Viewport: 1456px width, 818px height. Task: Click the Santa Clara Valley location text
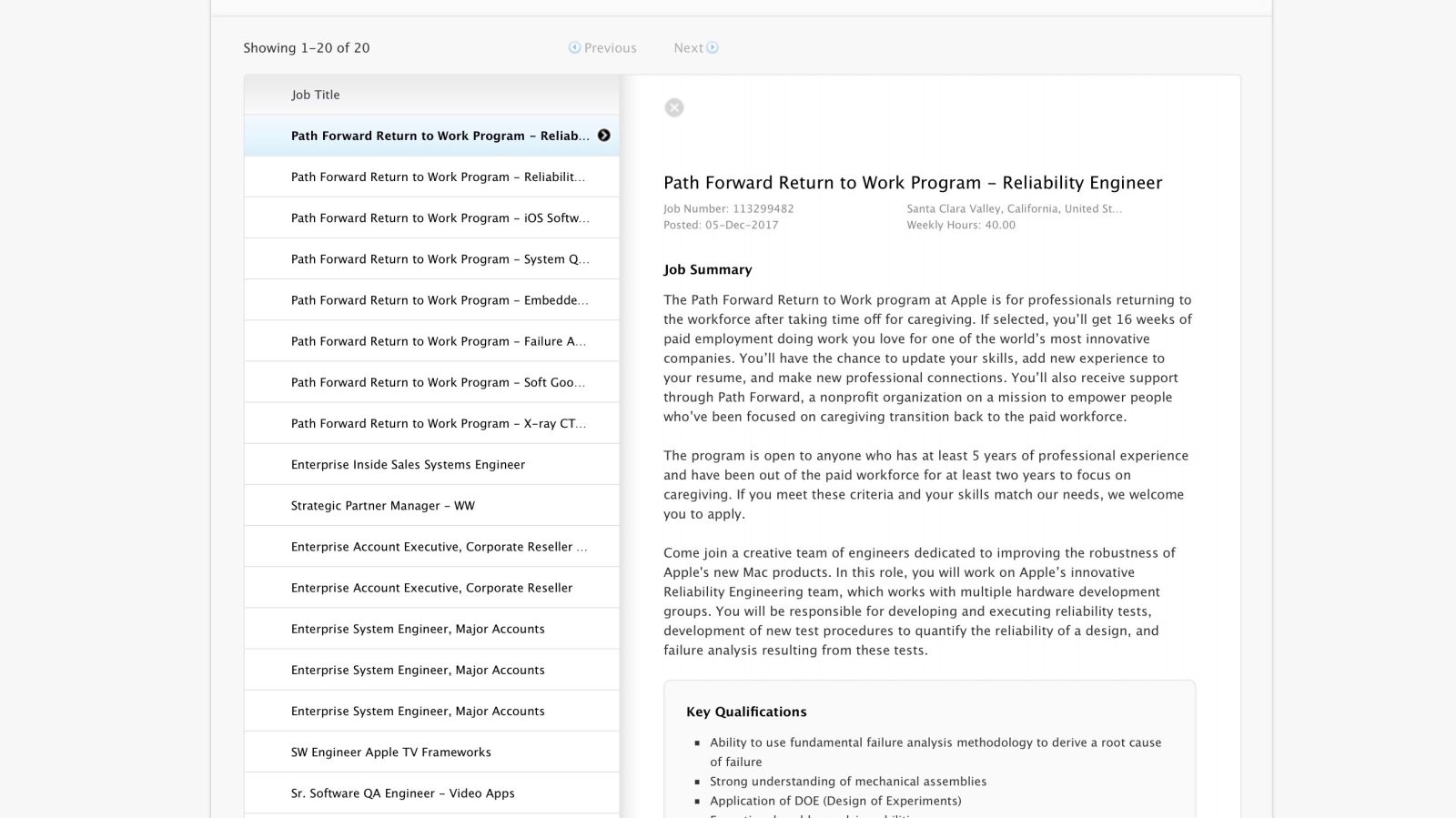pyautogui.click(x=1014, y=208)
